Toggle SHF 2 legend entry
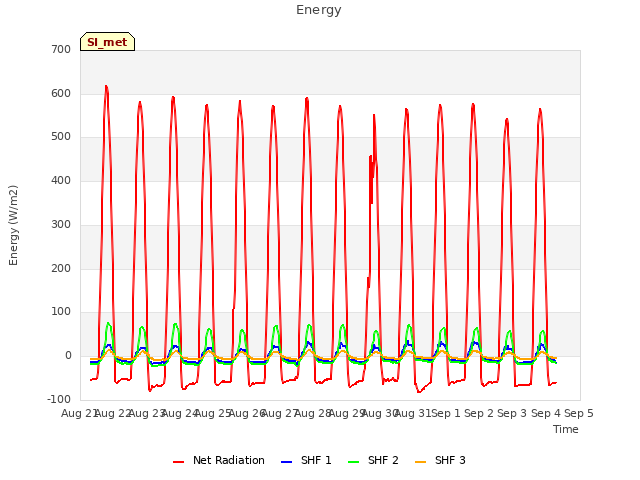 pyautogui.click(x=373, y=460)
